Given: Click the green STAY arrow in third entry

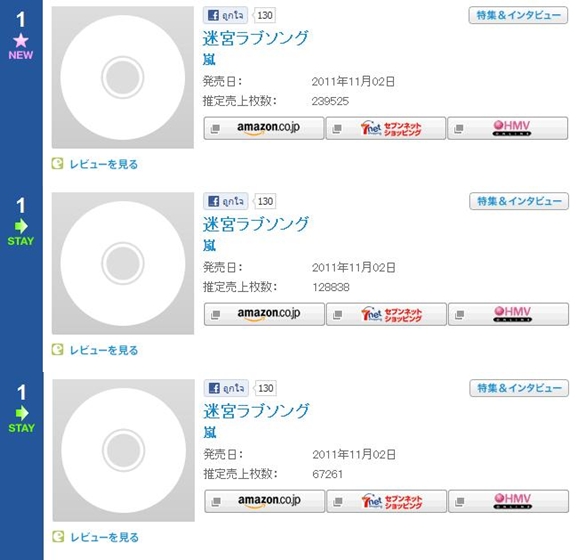Looking at the screenshot, I should [22, 413].
